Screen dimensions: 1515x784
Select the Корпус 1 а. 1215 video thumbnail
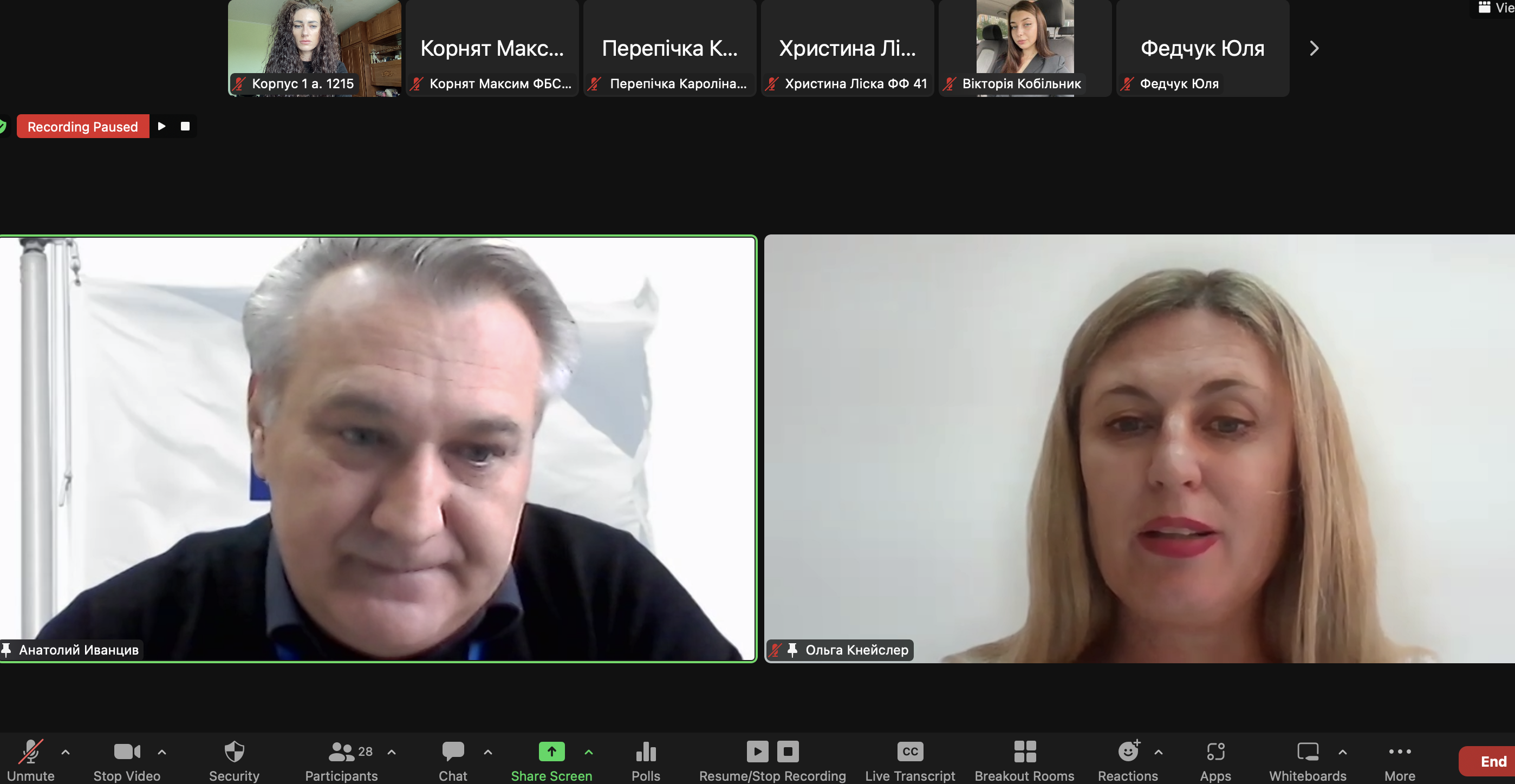(x=315, y=48)
